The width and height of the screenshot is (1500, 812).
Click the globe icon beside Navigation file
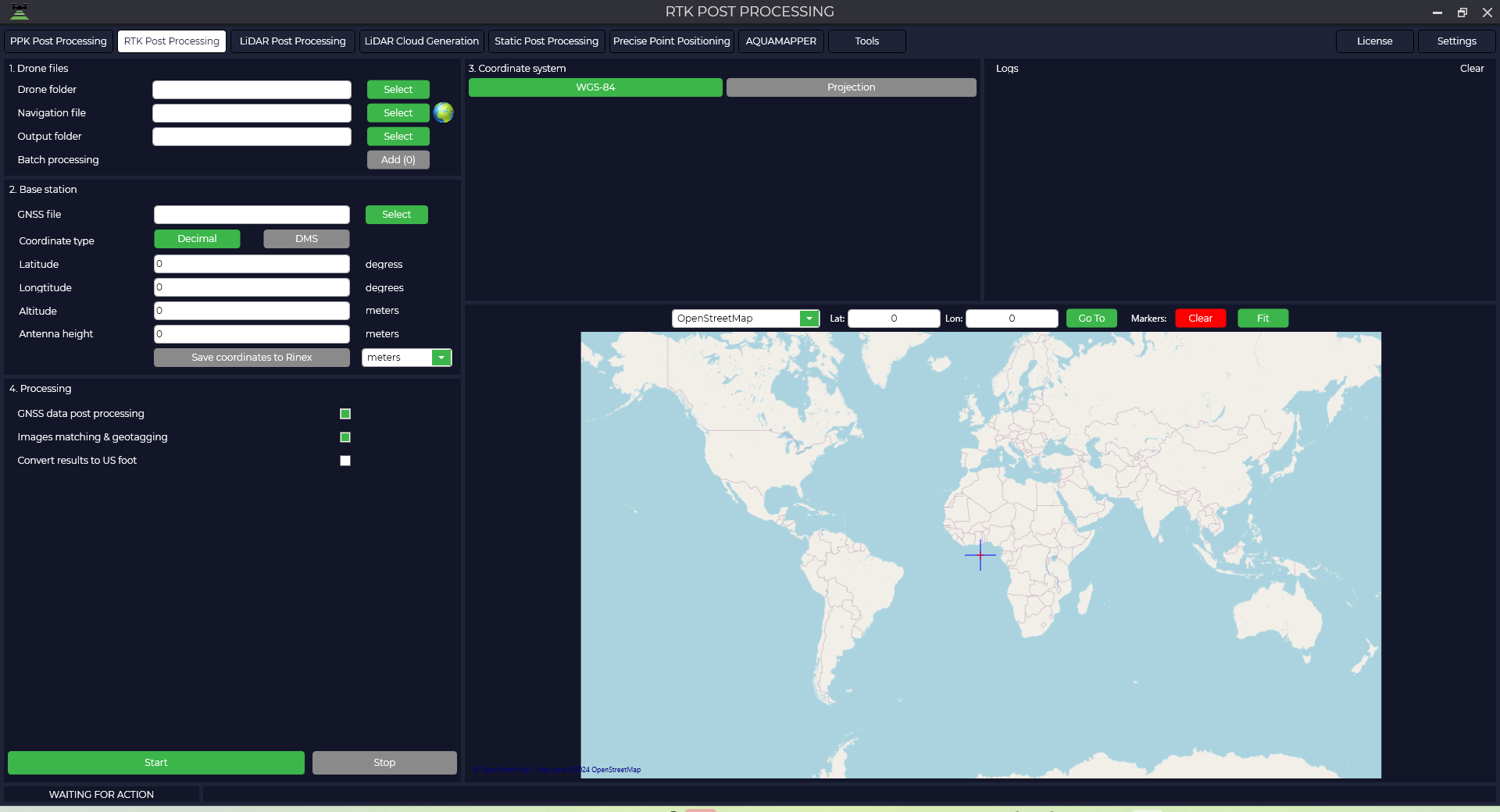coord(443,112)
